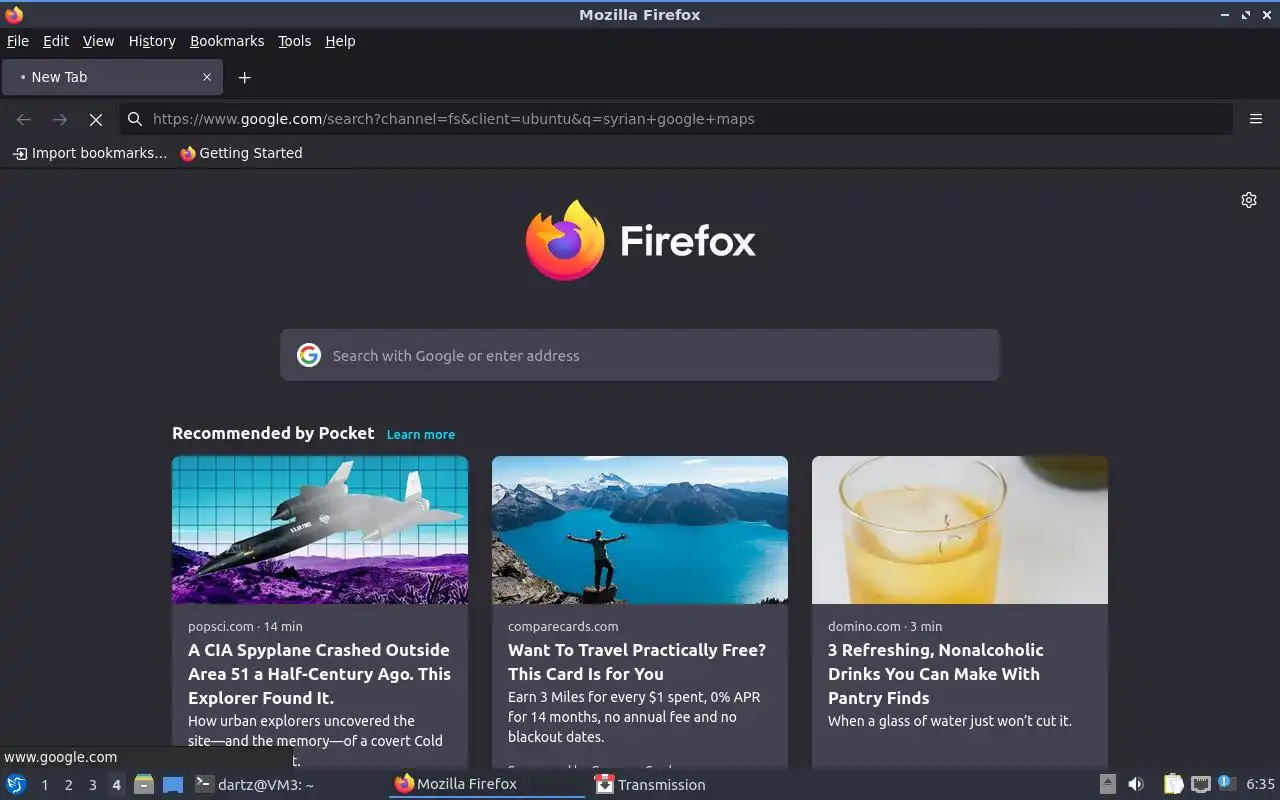Open 'Want To Travel Practically Free?' headline
This screenshot has width=1280, height=800.
click(637, 662)
